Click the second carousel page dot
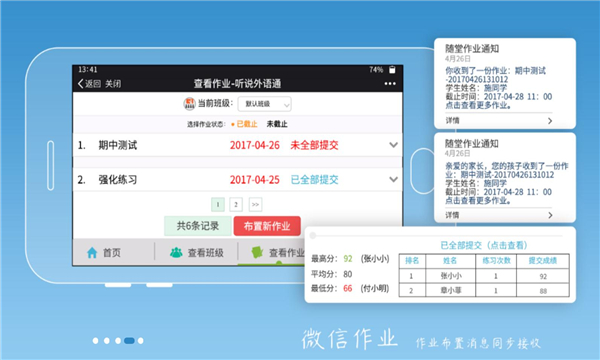Image resolution: width=600 pixels, height=360 pixels. pyautogui.click(x=107, y=340)
